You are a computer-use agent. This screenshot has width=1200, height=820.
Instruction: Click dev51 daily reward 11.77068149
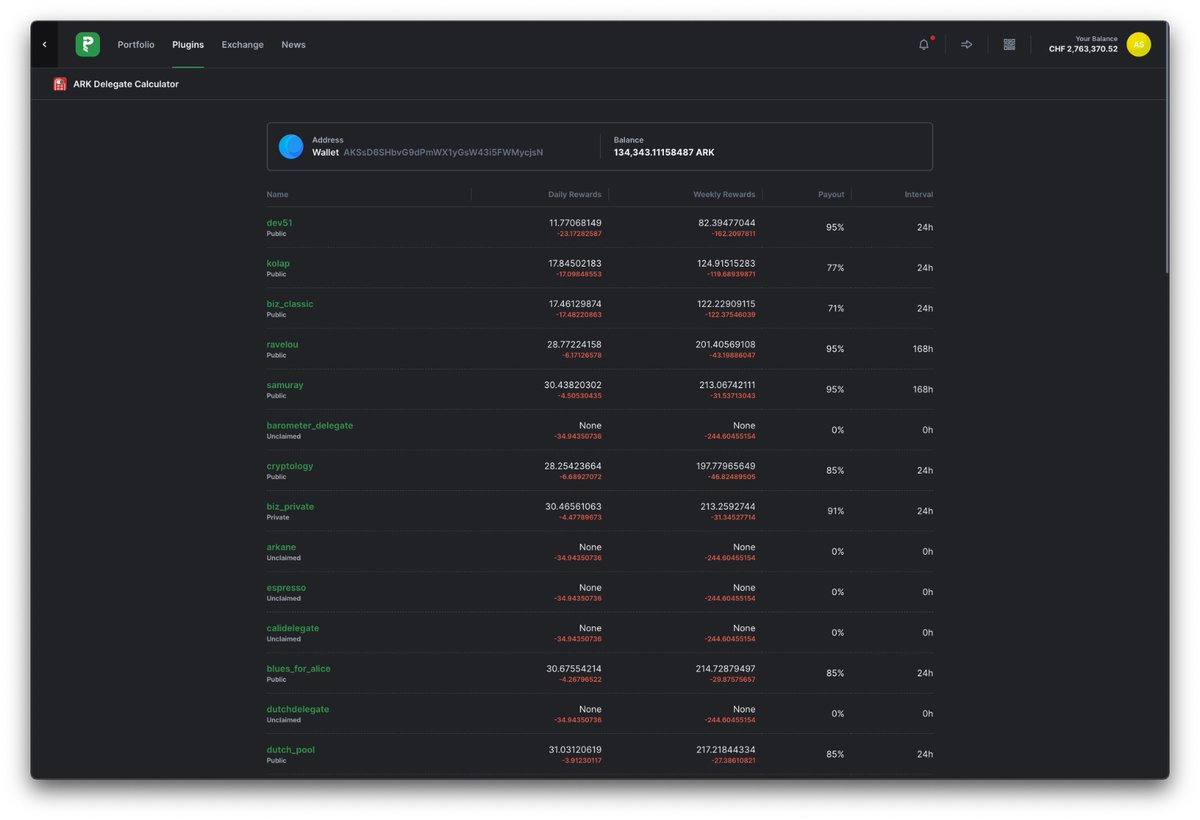[575, 223]
